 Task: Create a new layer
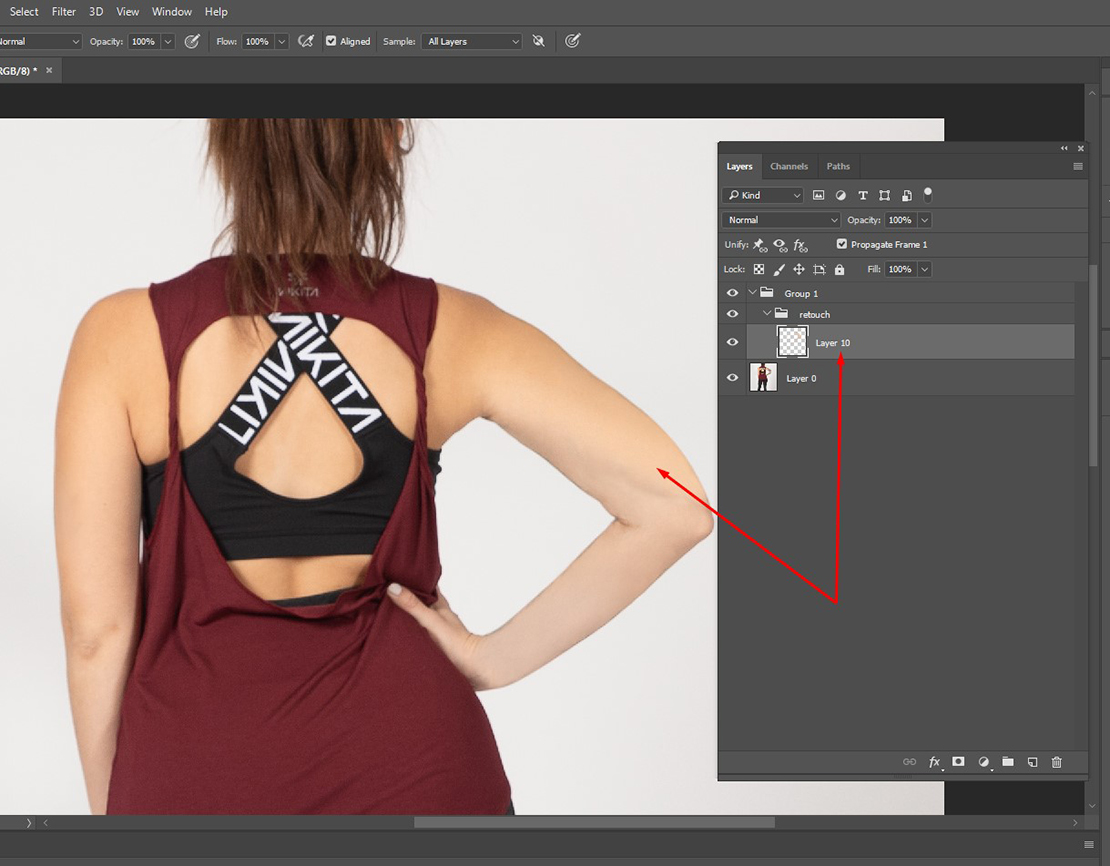1032,762
